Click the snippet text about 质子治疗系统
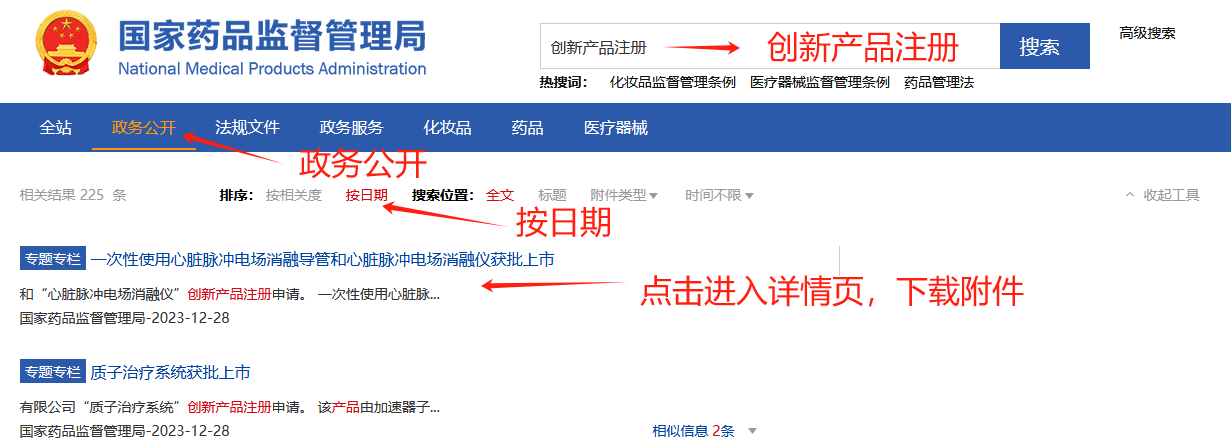 click(230, 407)
